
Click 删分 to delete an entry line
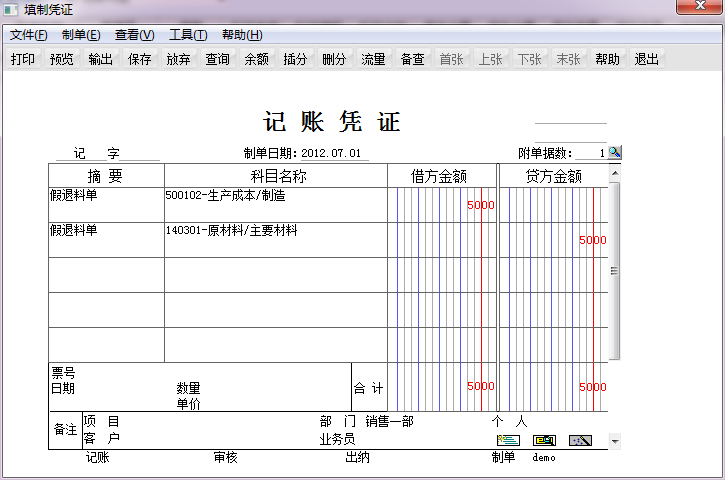click(334, 59)
